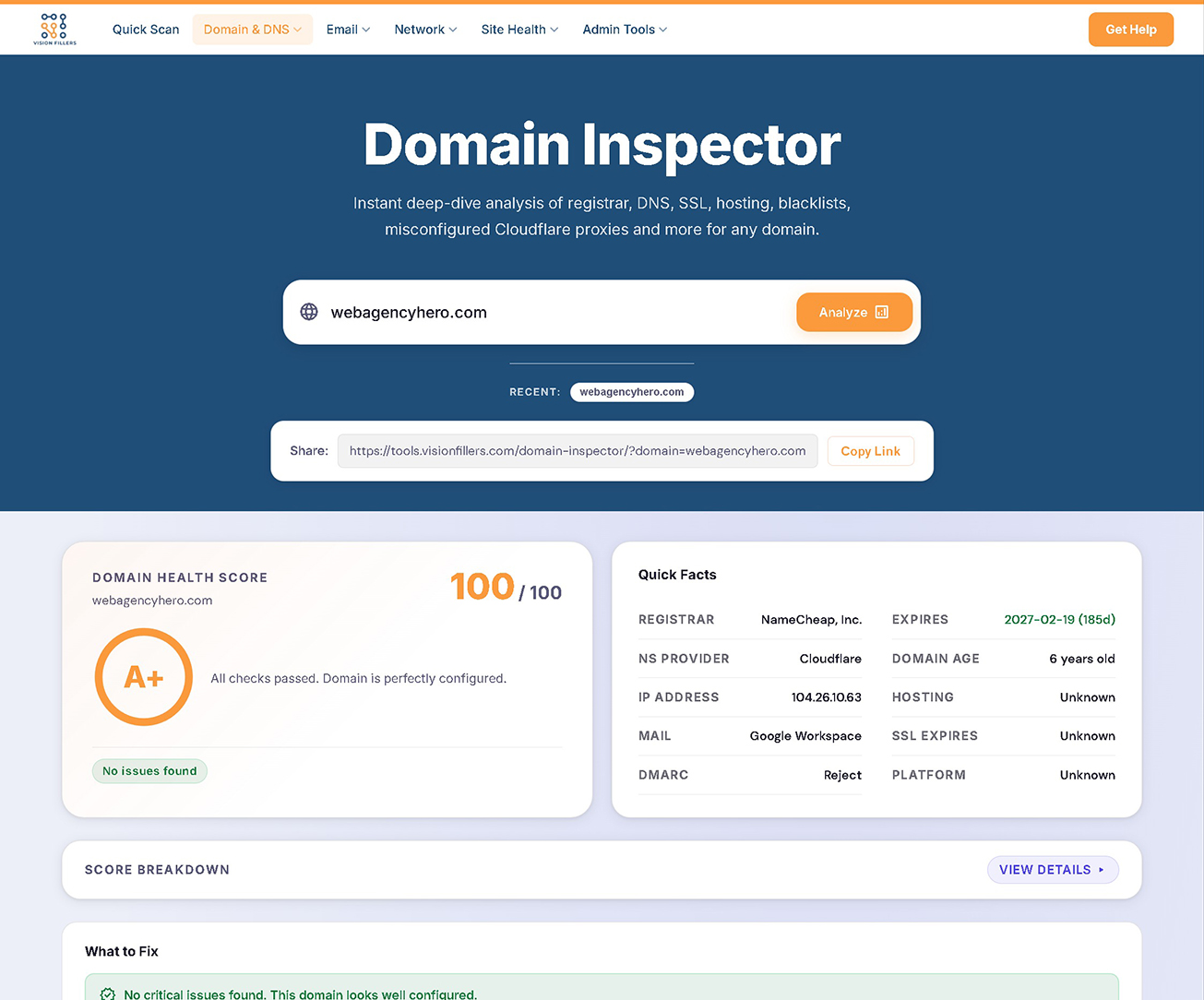Click the share URL field

[578, 451]
